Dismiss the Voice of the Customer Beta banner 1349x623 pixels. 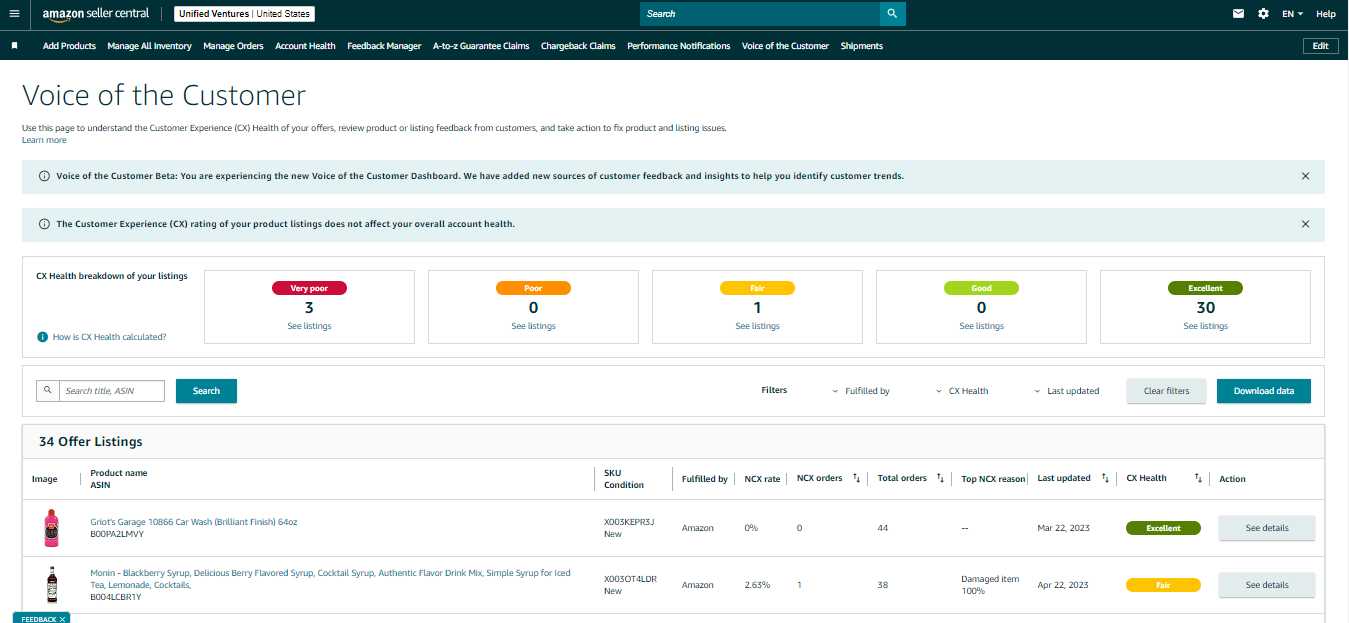(1305, 176)
